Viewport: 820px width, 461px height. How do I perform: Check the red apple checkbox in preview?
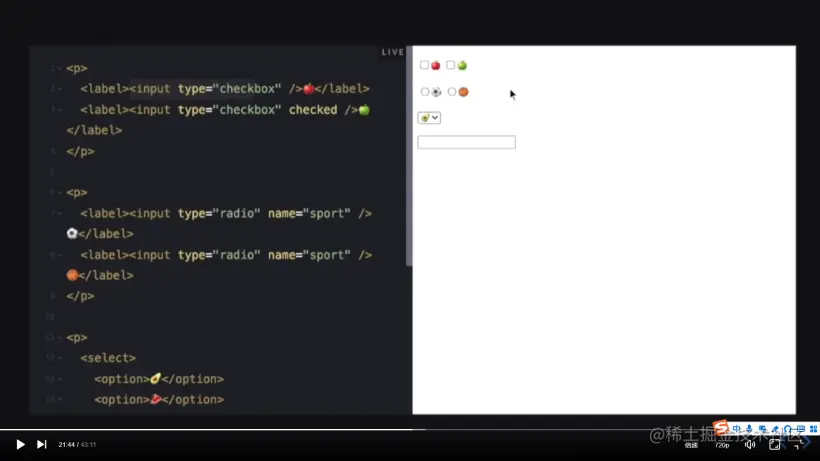click(x=424, y=65)
